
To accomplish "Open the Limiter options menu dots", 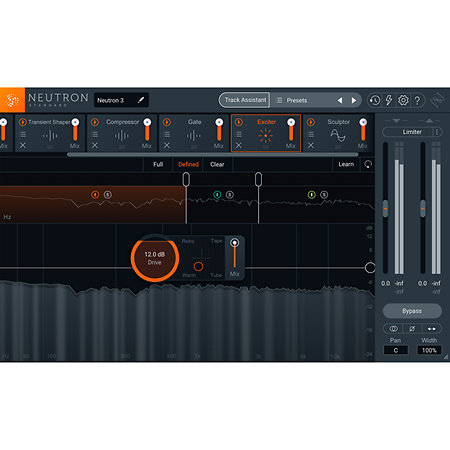I will pos(437,132).
